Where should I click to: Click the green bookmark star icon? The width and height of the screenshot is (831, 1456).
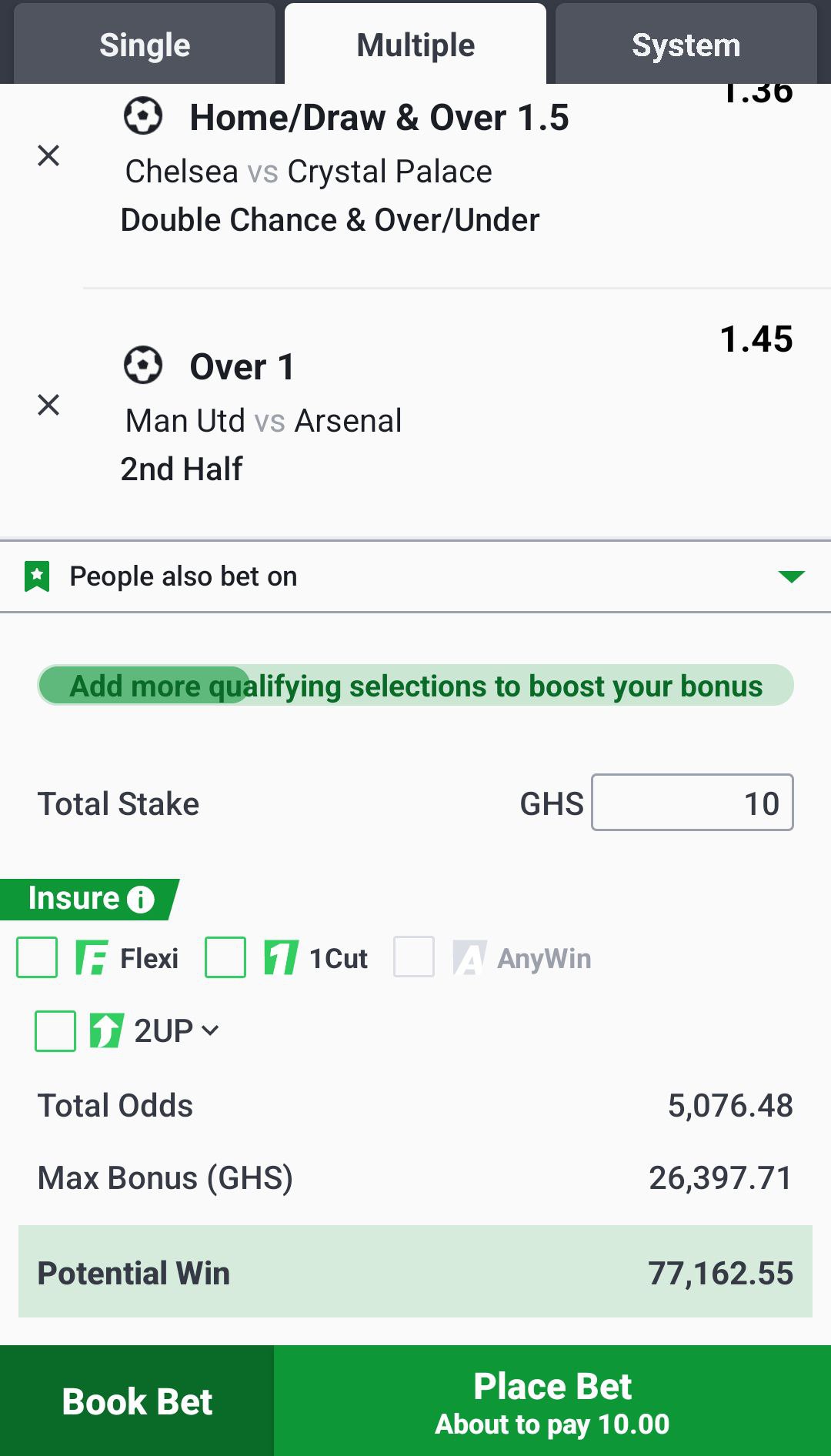pyautogui.click(x=37, y=576)
